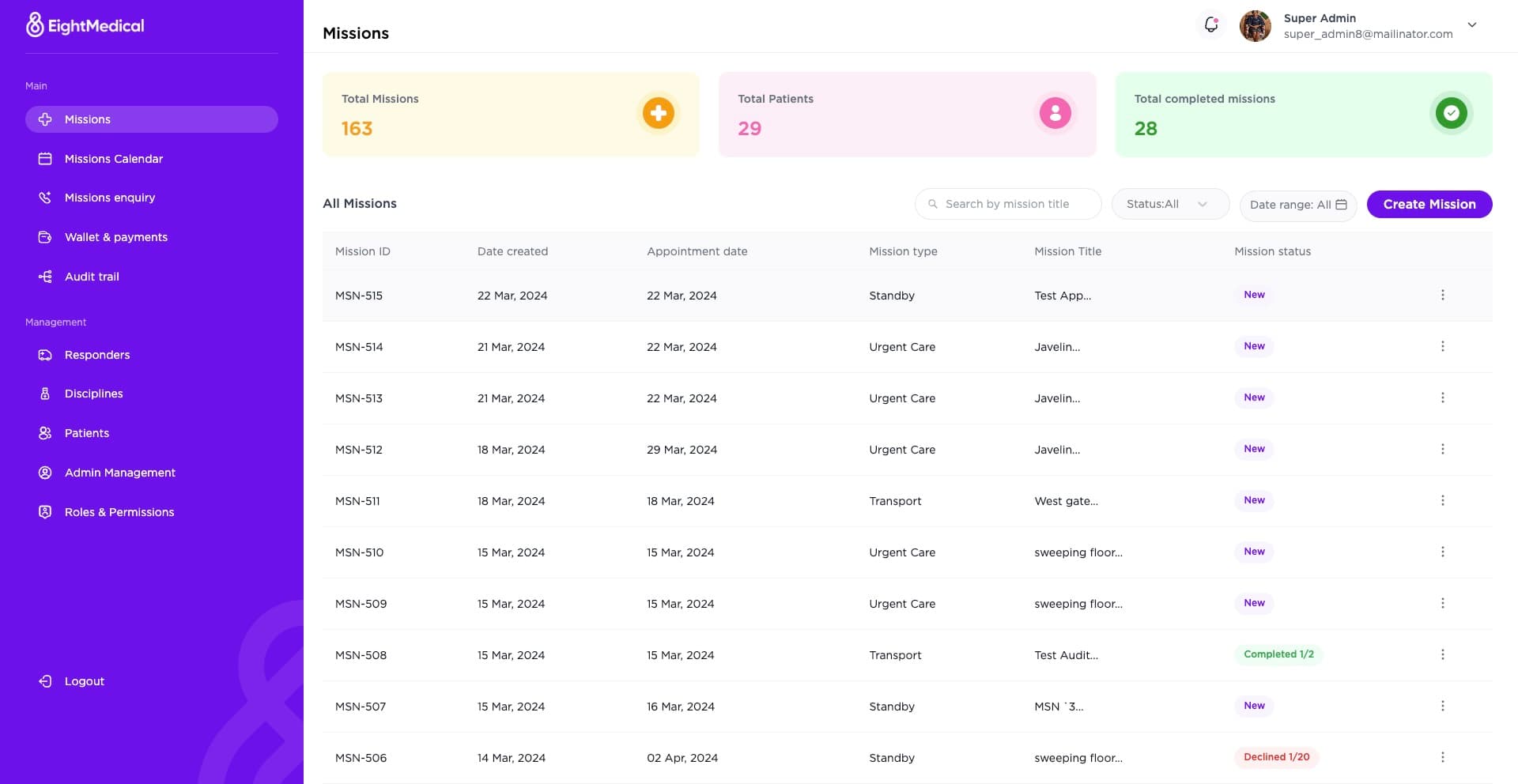
Task: Expand the Super Admin account menu chevron
Action: tap(1472, 25)
